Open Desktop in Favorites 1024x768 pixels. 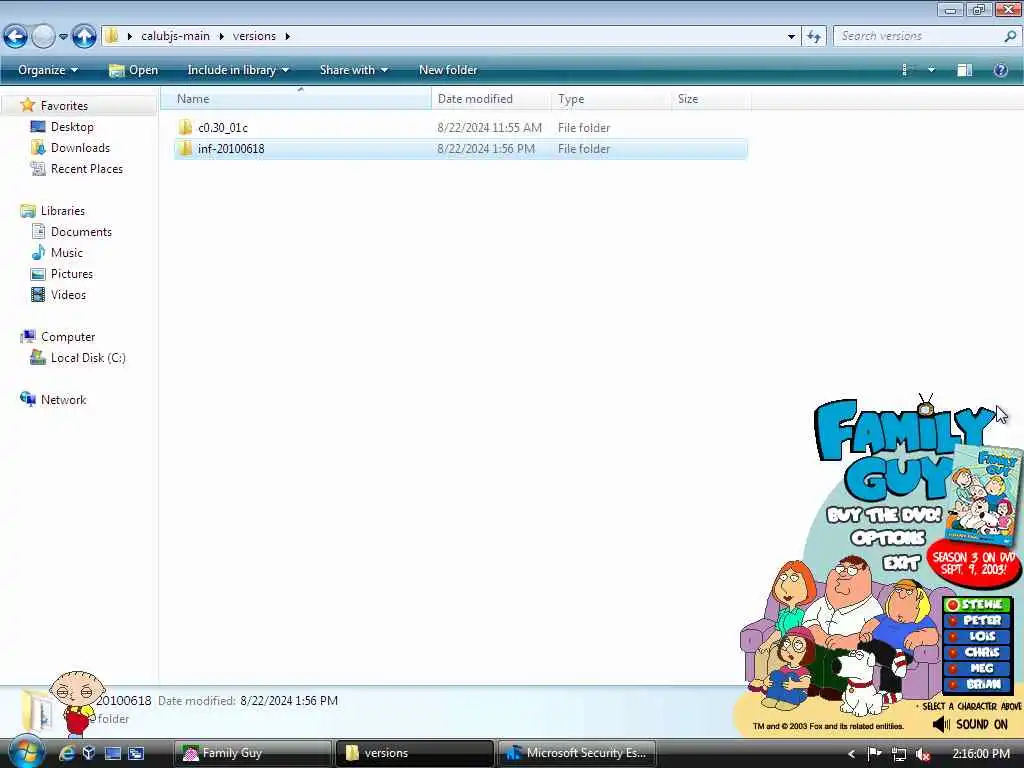(x=72, y=127)
